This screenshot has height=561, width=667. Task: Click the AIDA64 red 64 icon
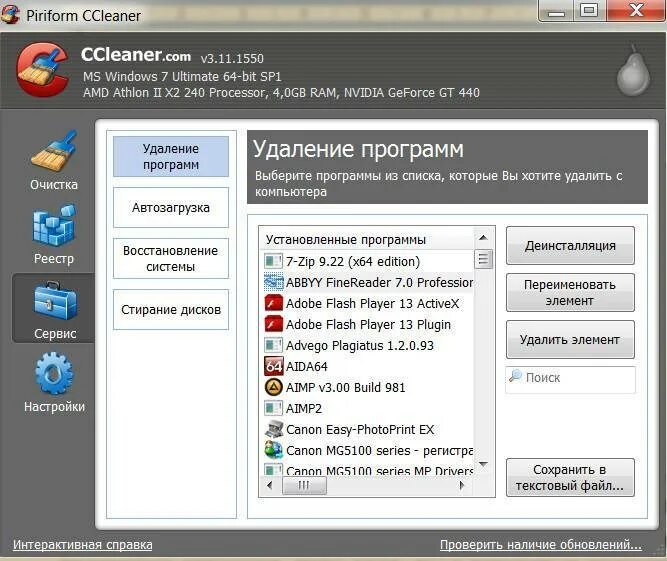274,366
